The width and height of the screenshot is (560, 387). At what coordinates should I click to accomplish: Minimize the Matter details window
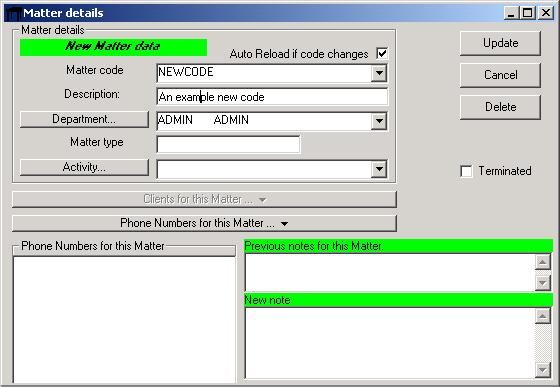511,13
